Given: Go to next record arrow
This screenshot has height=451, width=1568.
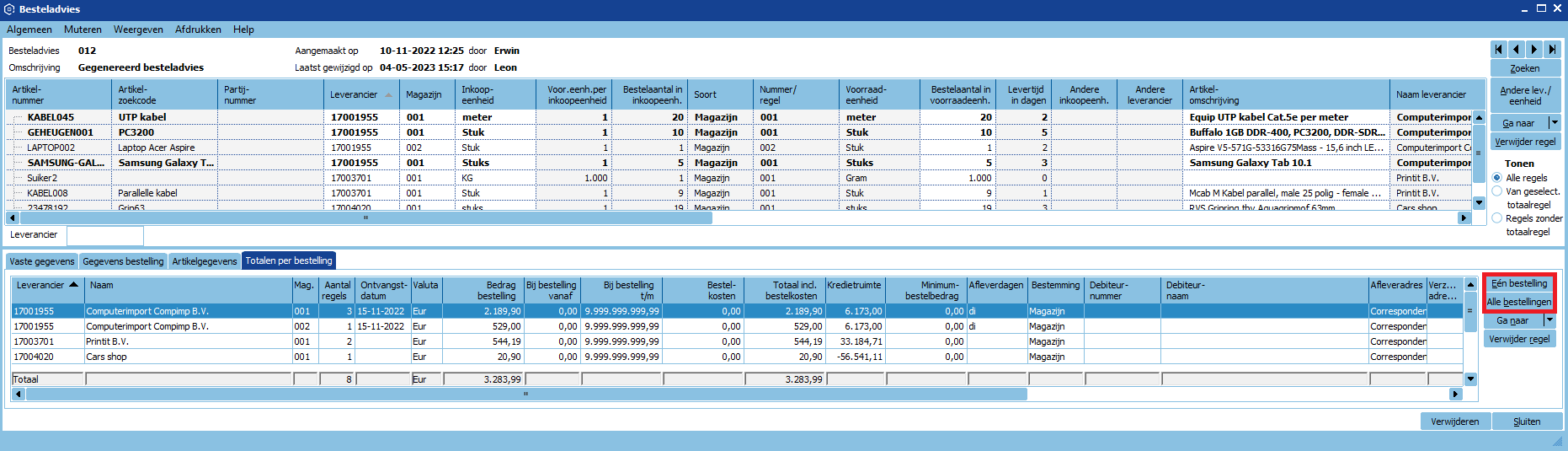Looking at the screenshot, I should click(x=1534, y=50).
